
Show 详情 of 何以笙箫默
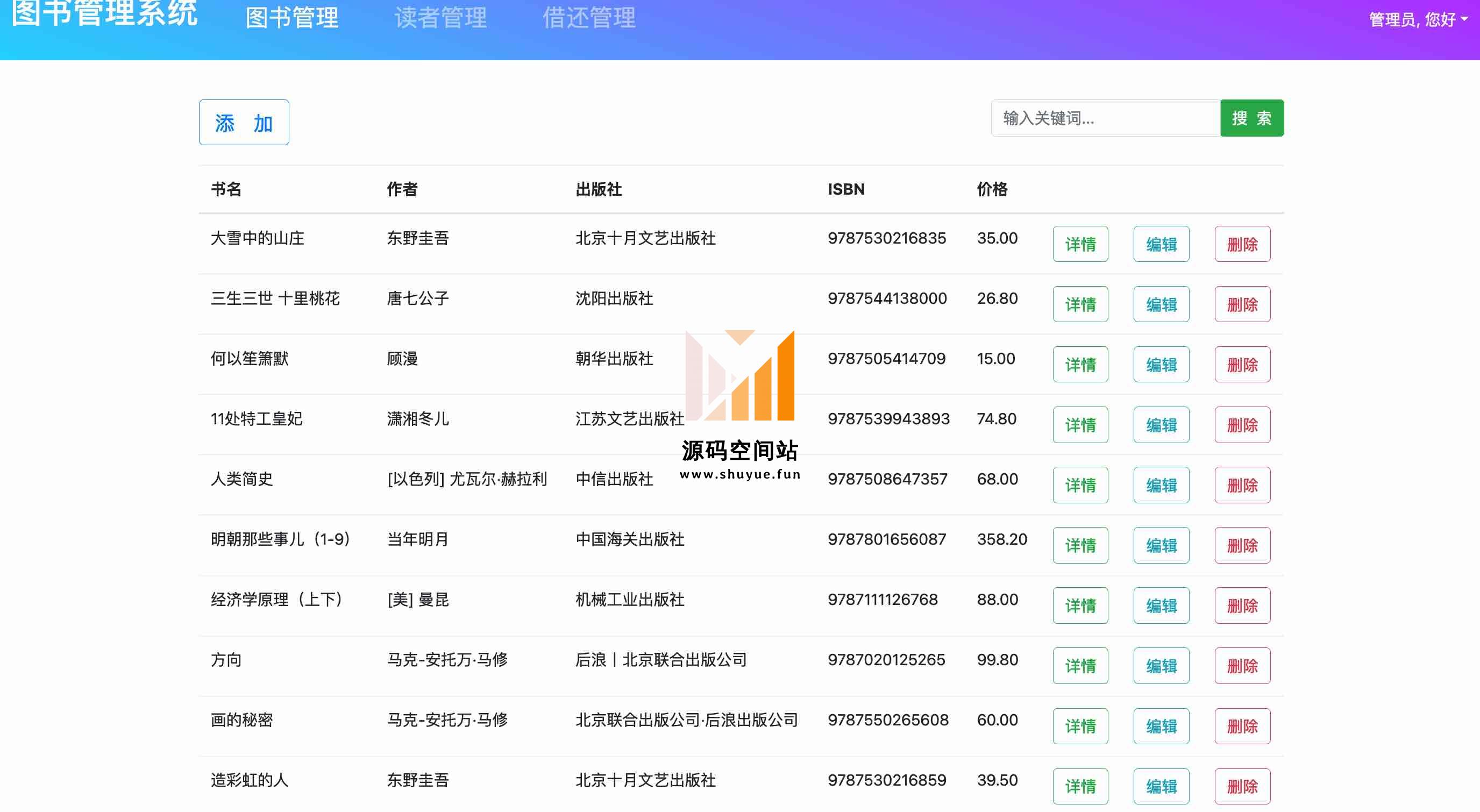click(1080, 365)
